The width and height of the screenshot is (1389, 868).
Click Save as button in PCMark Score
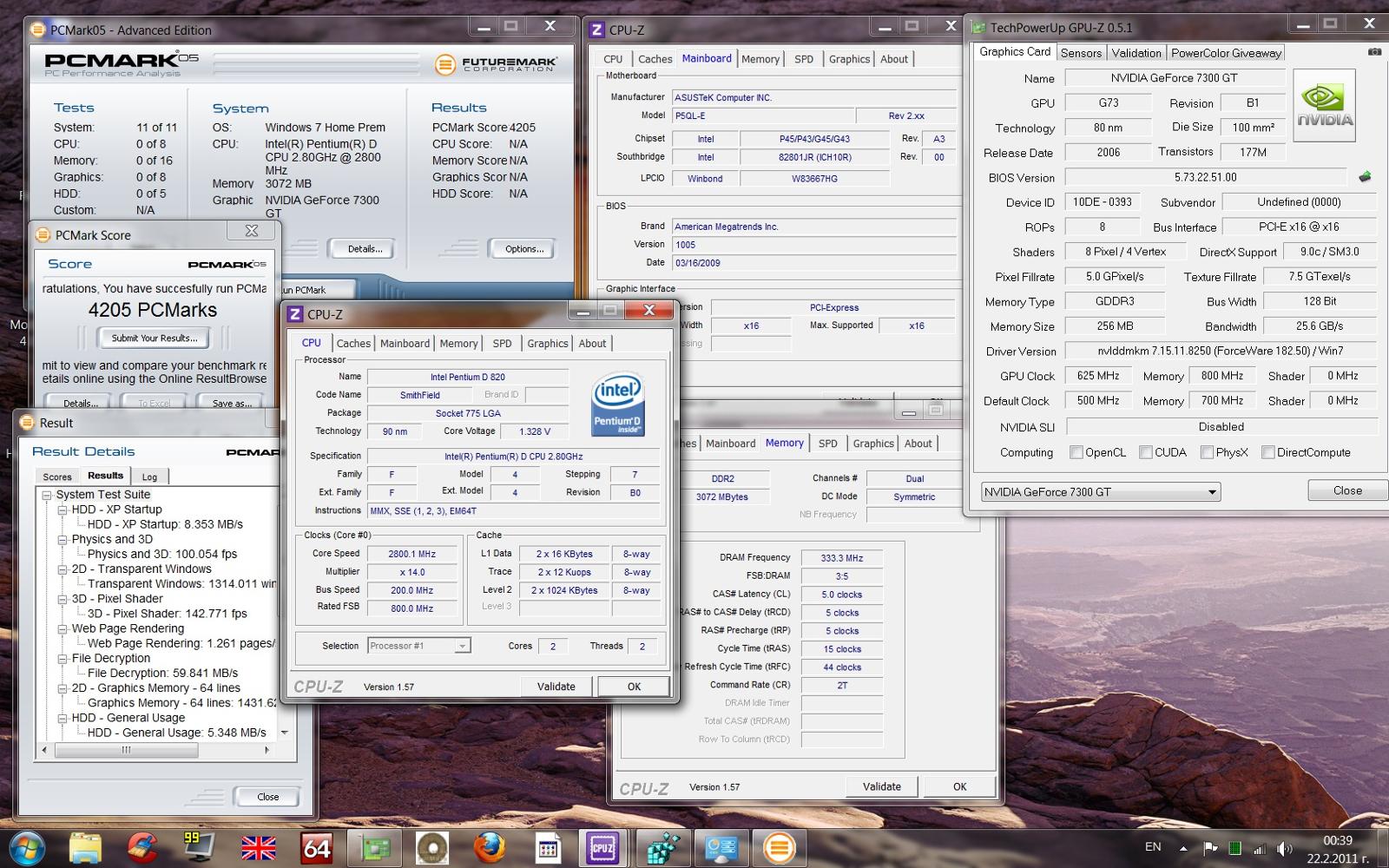click(232, 403)
